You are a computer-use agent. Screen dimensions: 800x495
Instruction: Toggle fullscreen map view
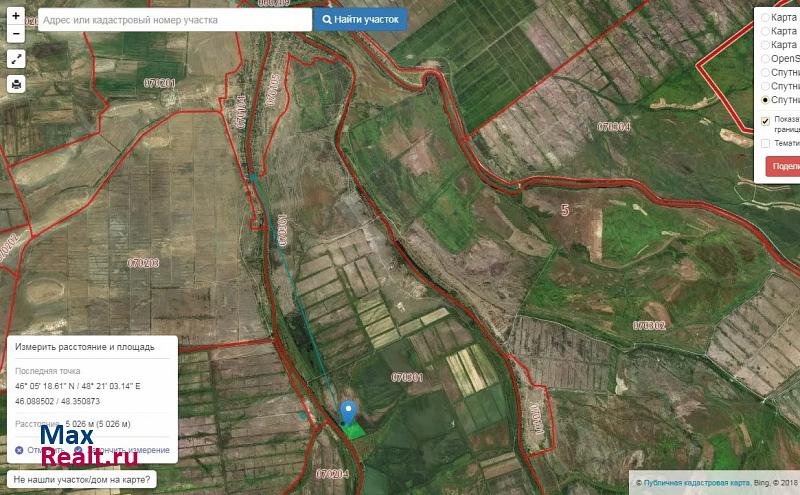(x=16, y=60)
